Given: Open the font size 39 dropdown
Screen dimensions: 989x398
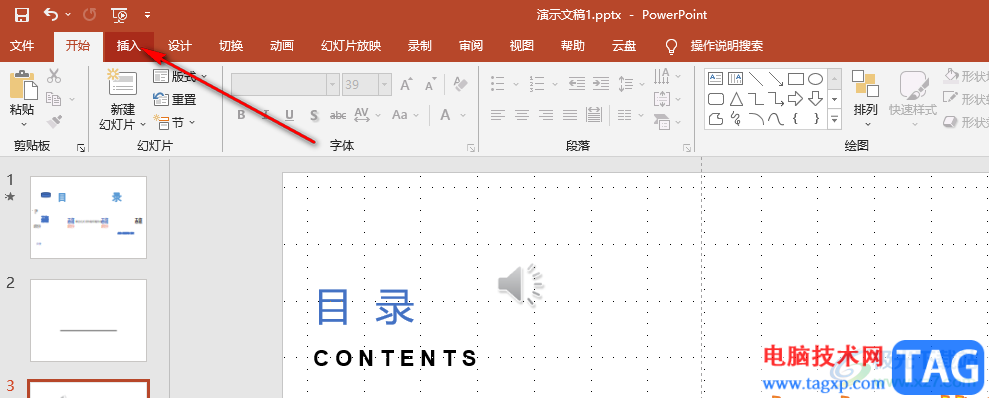Looking at the screenshot, I should (384, 84).
